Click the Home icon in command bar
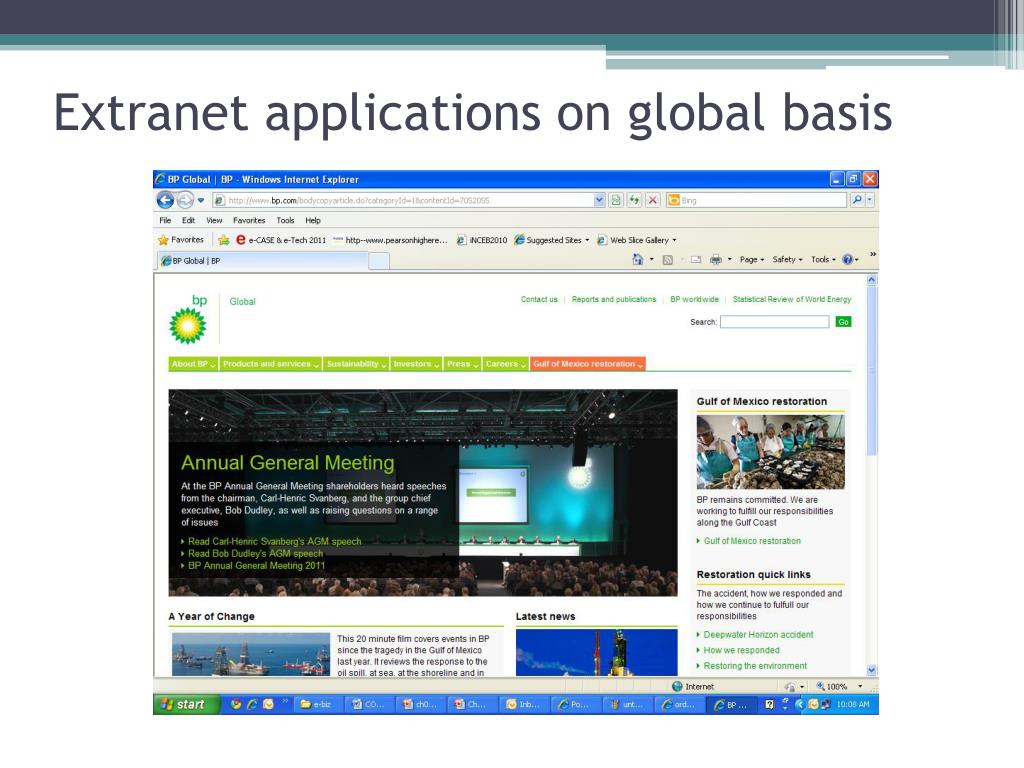The image size is (1024, 768). pyautogui.click(x=638, y=260)
